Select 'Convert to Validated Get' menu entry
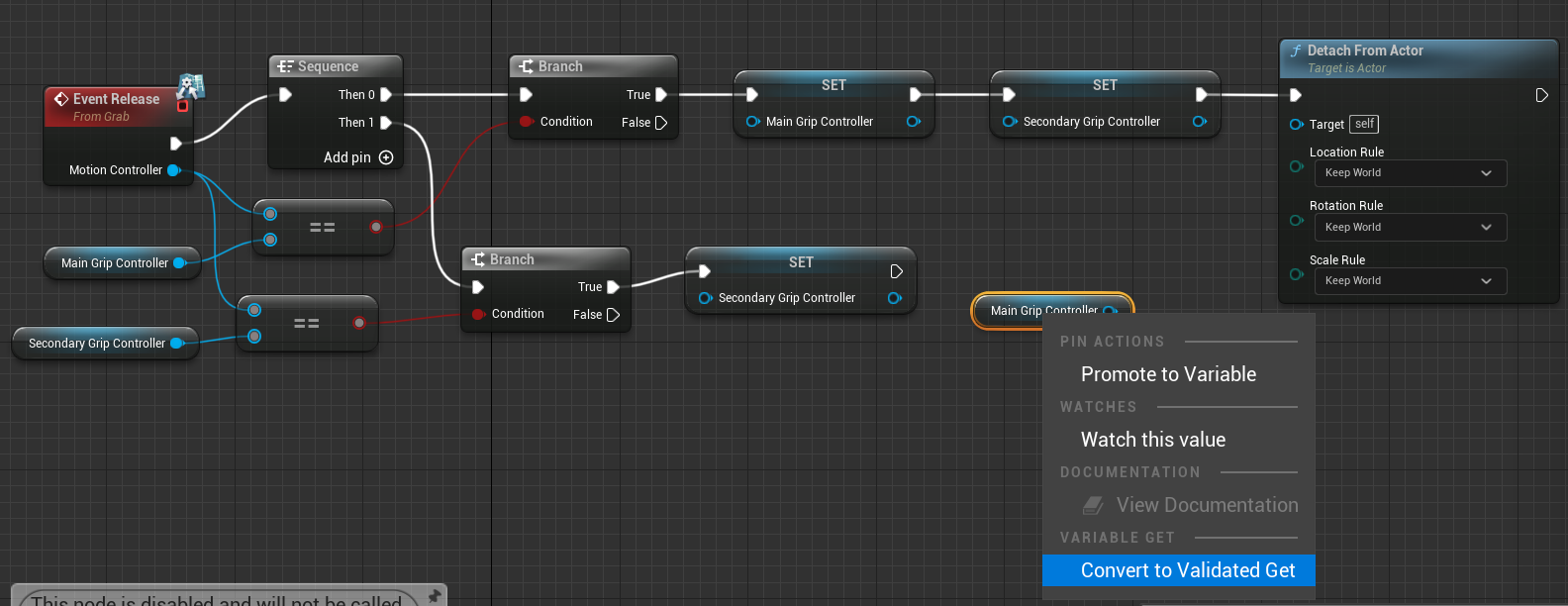The height and width of the screenshot is (606, 1568). point(1178,570)
